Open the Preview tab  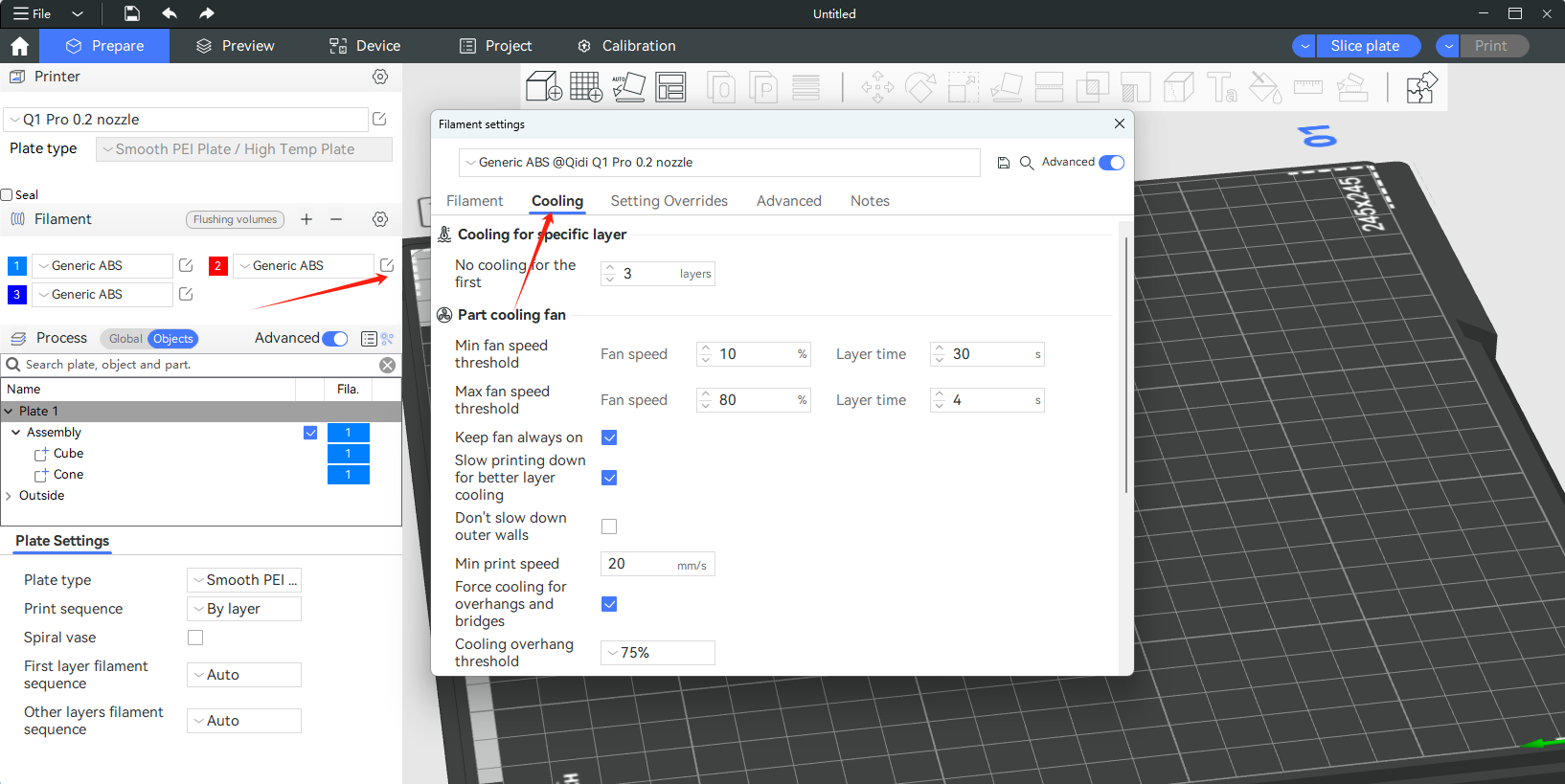[235, 46]
